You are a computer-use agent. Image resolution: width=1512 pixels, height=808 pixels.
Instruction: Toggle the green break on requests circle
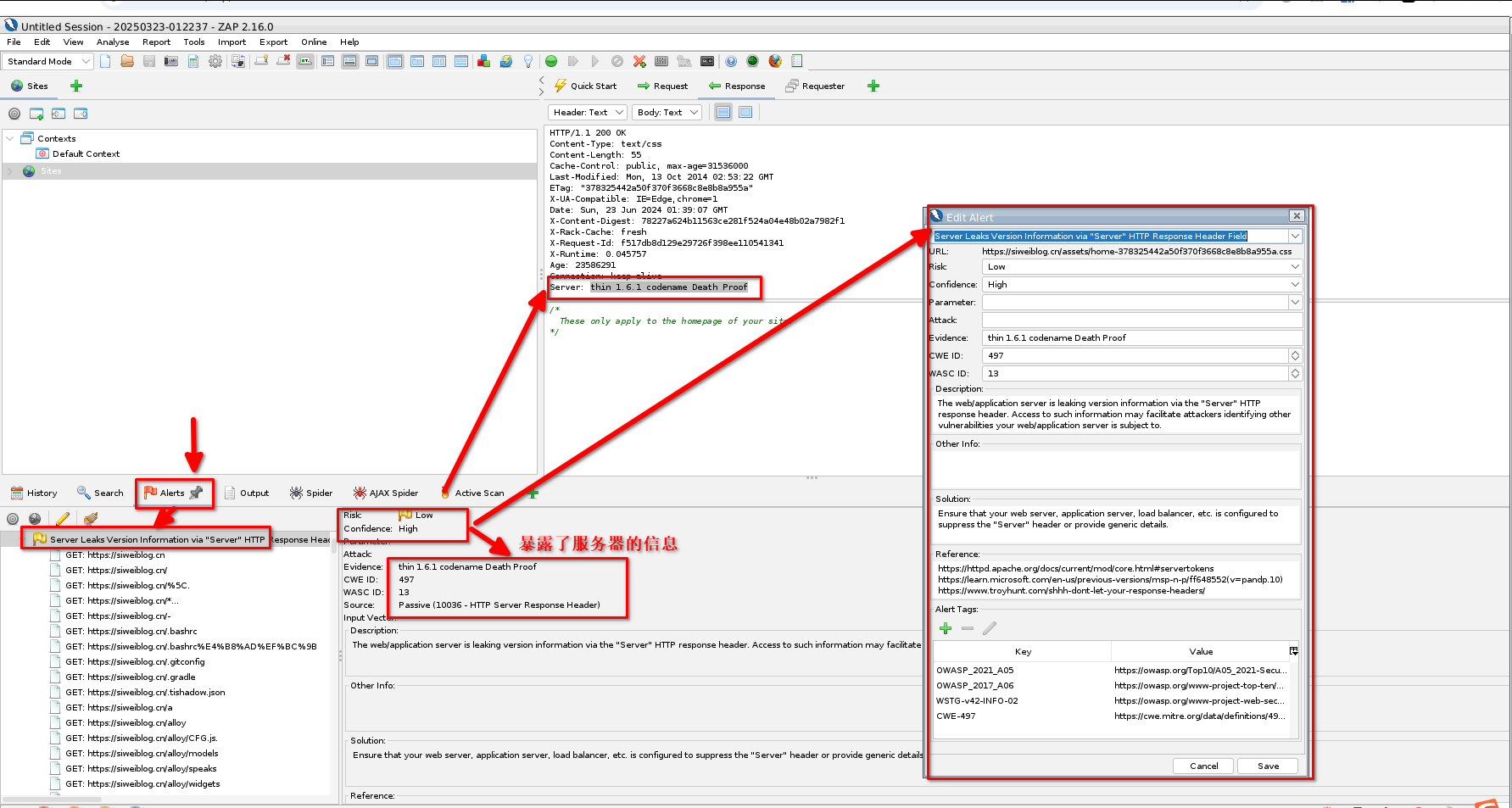click(551, 61)
